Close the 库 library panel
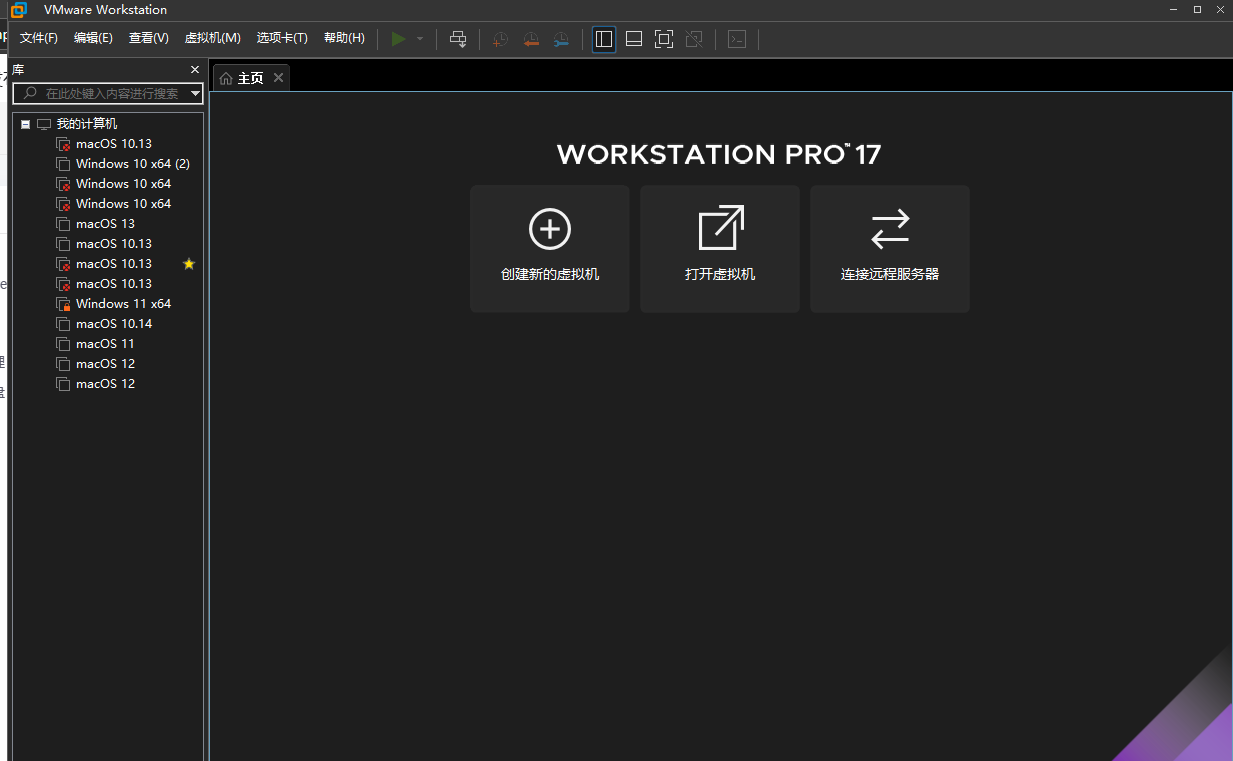The width and height of the screenshot is (1233, 761). (195, 70)
